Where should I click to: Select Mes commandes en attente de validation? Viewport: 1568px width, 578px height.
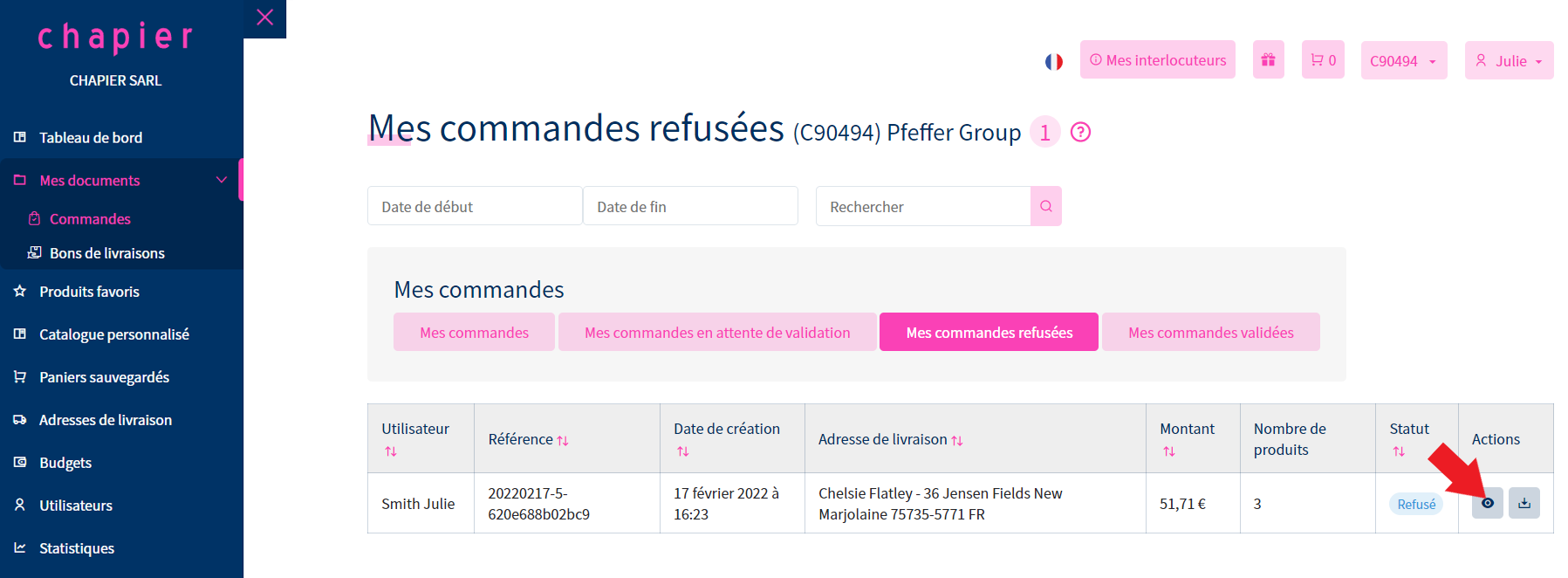[x=717, y=333]
